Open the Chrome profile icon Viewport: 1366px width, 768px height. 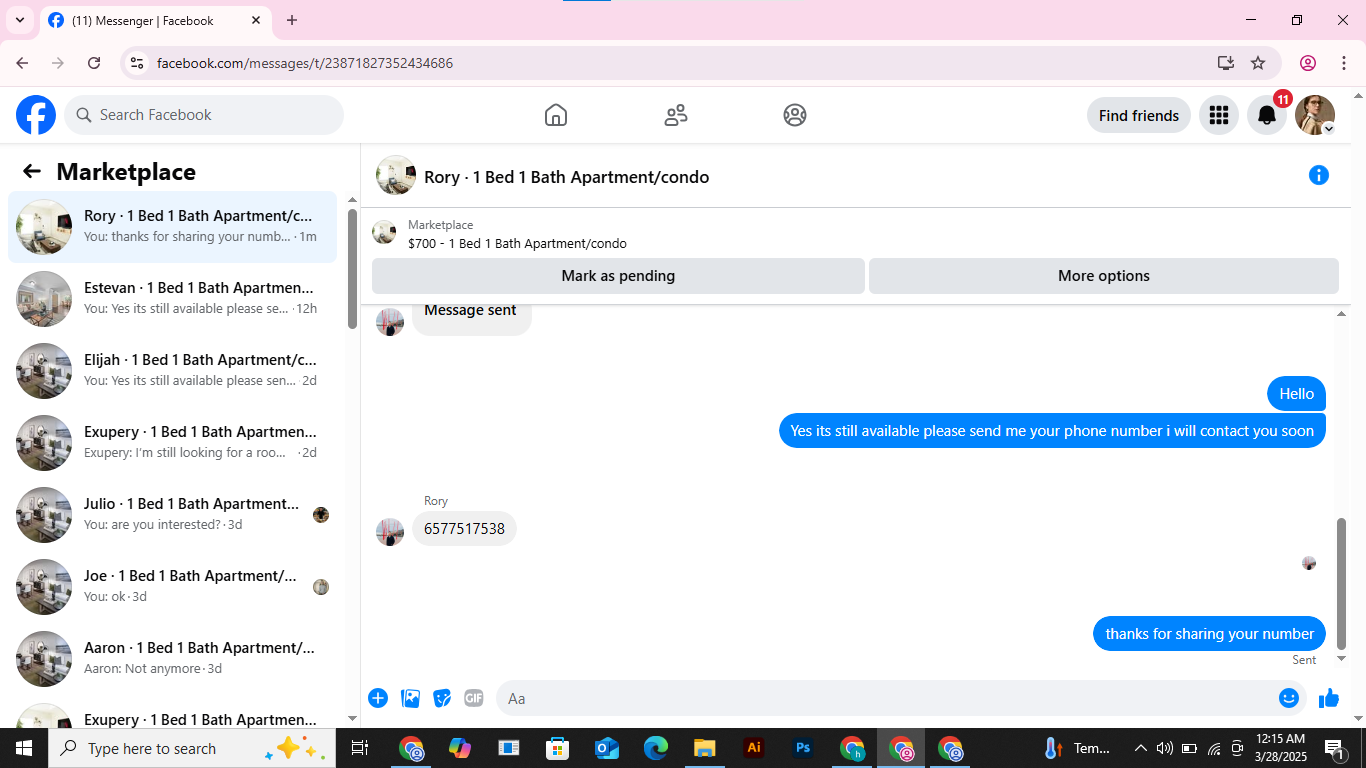pos(1308,63)
